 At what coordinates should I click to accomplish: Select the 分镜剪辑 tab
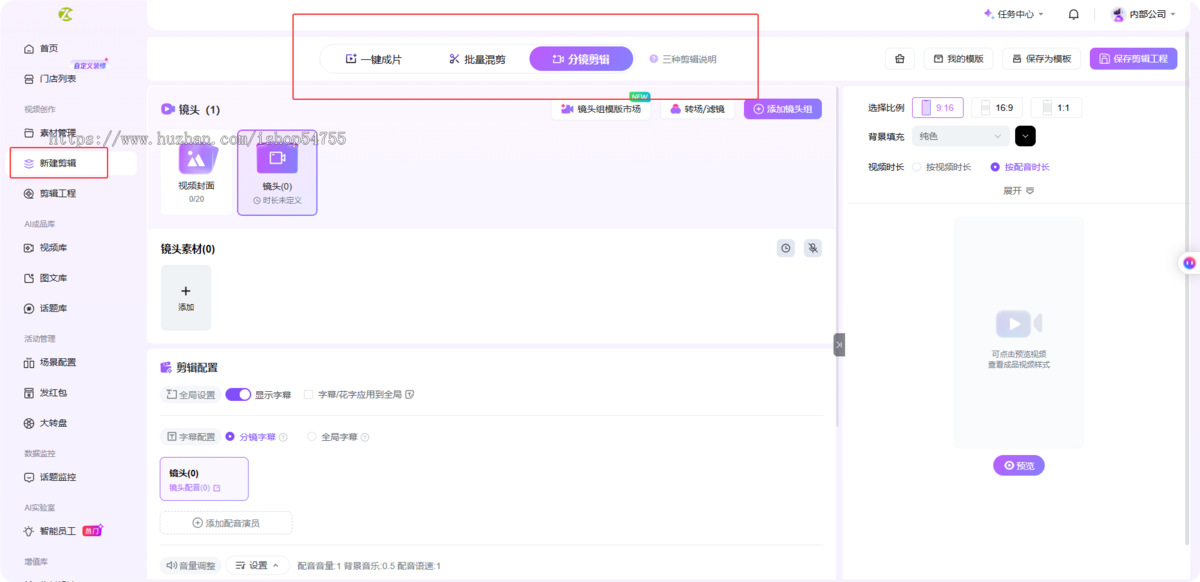pos(581,59)
